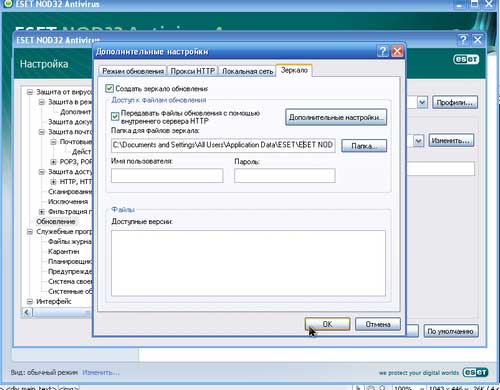
Task: Select Файлы журнала in the settings tree
Action: [70, 241]
